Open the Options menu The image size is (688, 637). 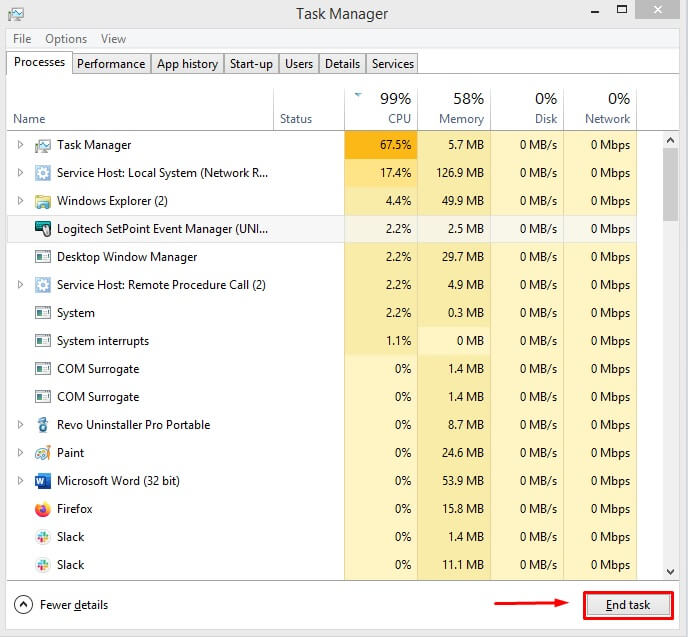click(66, 39)
